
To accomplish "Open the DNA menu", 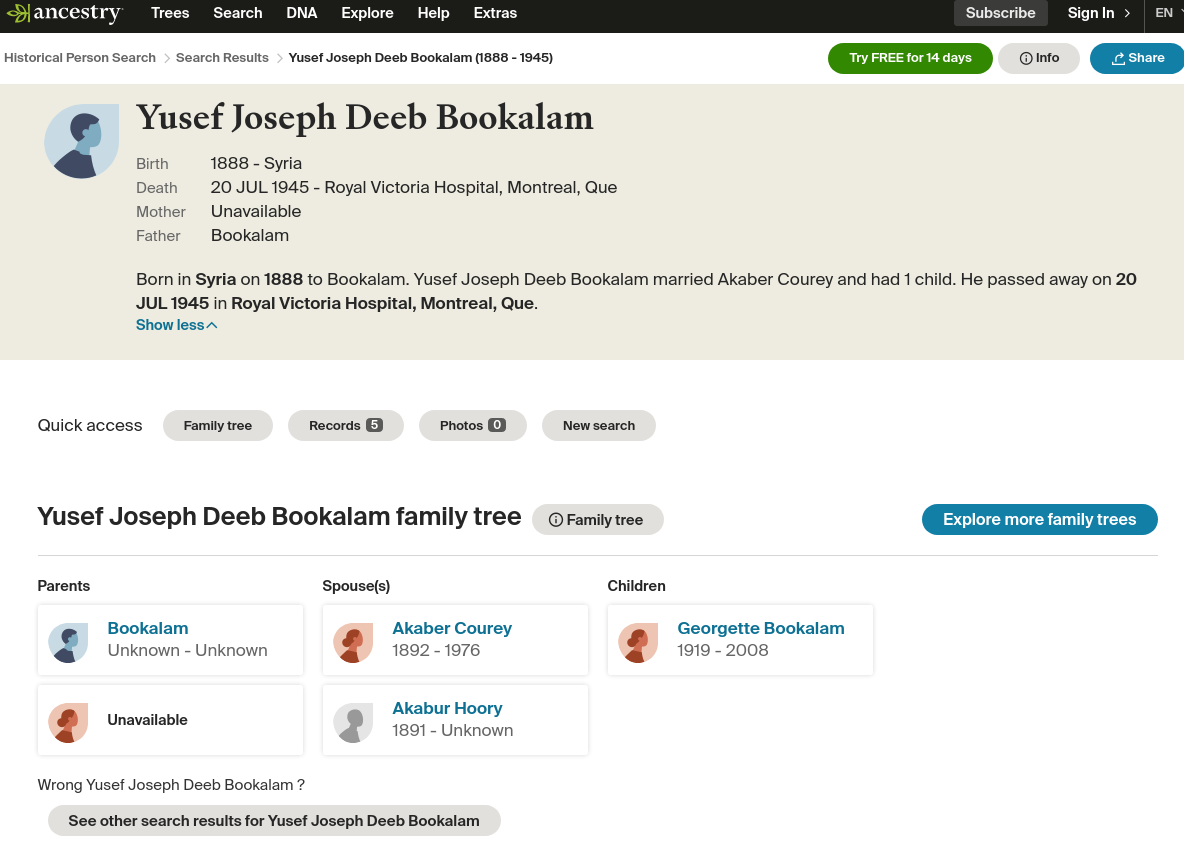I will [x=301, y=13].
